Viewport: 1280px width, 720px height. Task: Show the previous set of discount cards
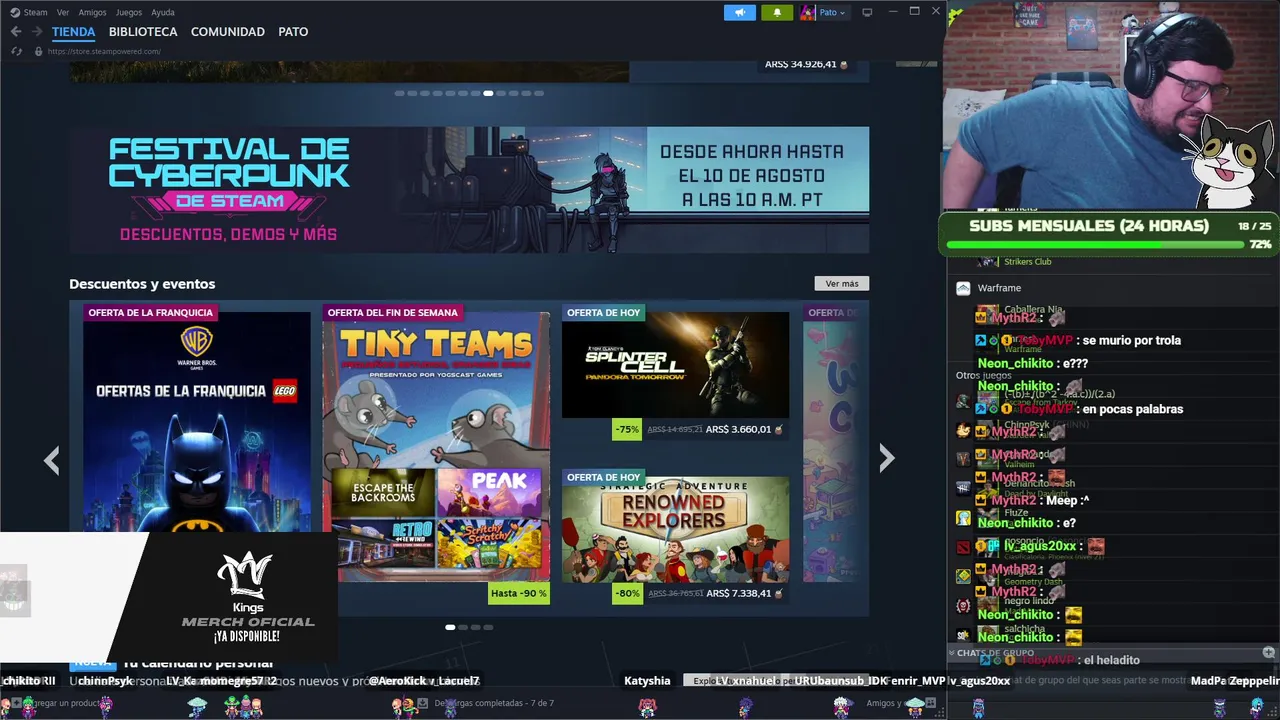pyautogui.click(x=52, y=459)
